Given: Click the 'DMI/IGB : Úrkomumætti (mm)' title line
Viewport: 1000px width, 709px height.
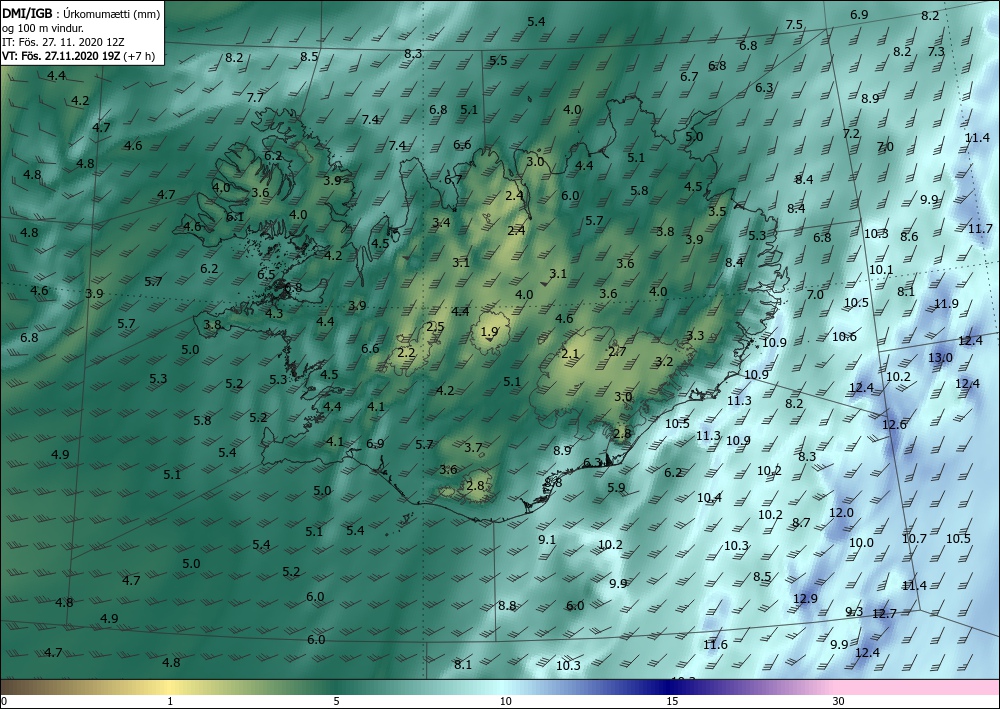Looking at the screenshot, I should (81, 13).
